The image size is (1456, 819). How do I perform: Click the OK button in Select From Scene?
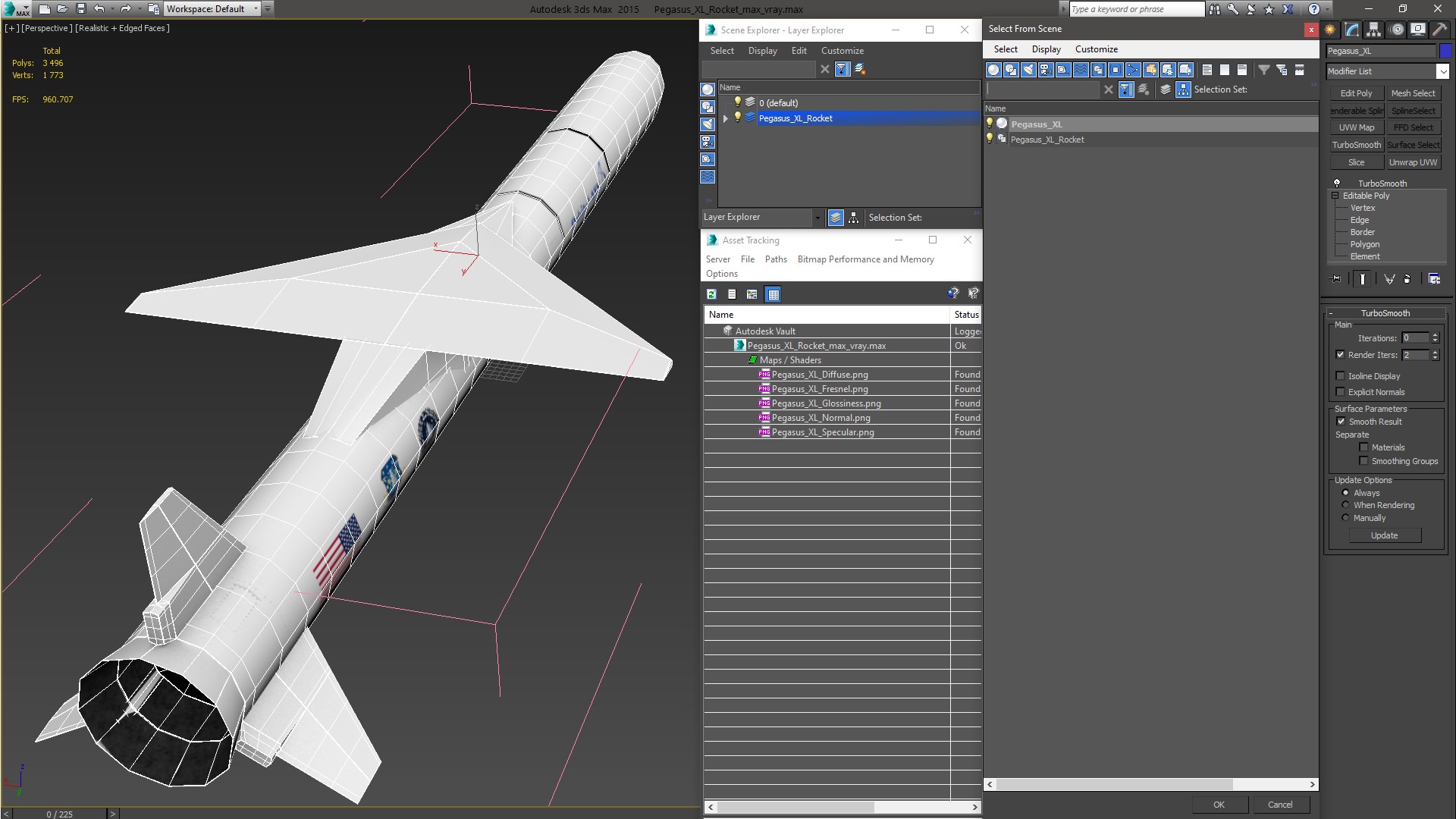pyautogui.click(x=1219, y=805)
